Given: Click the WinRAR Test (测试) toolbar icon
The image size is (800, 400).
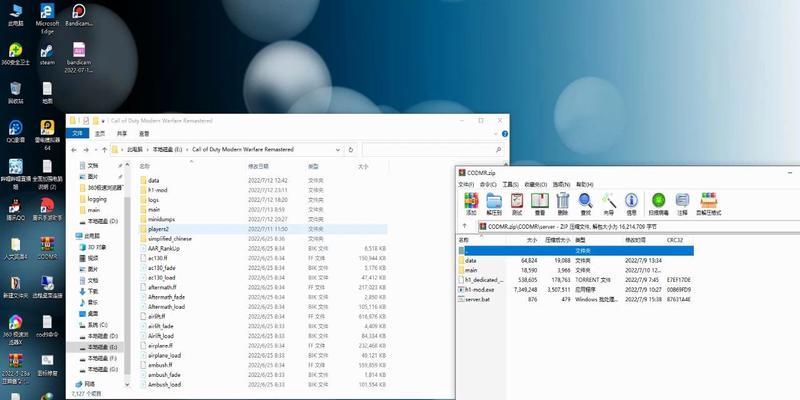Looking at the screenshot, I should (517, 201).
